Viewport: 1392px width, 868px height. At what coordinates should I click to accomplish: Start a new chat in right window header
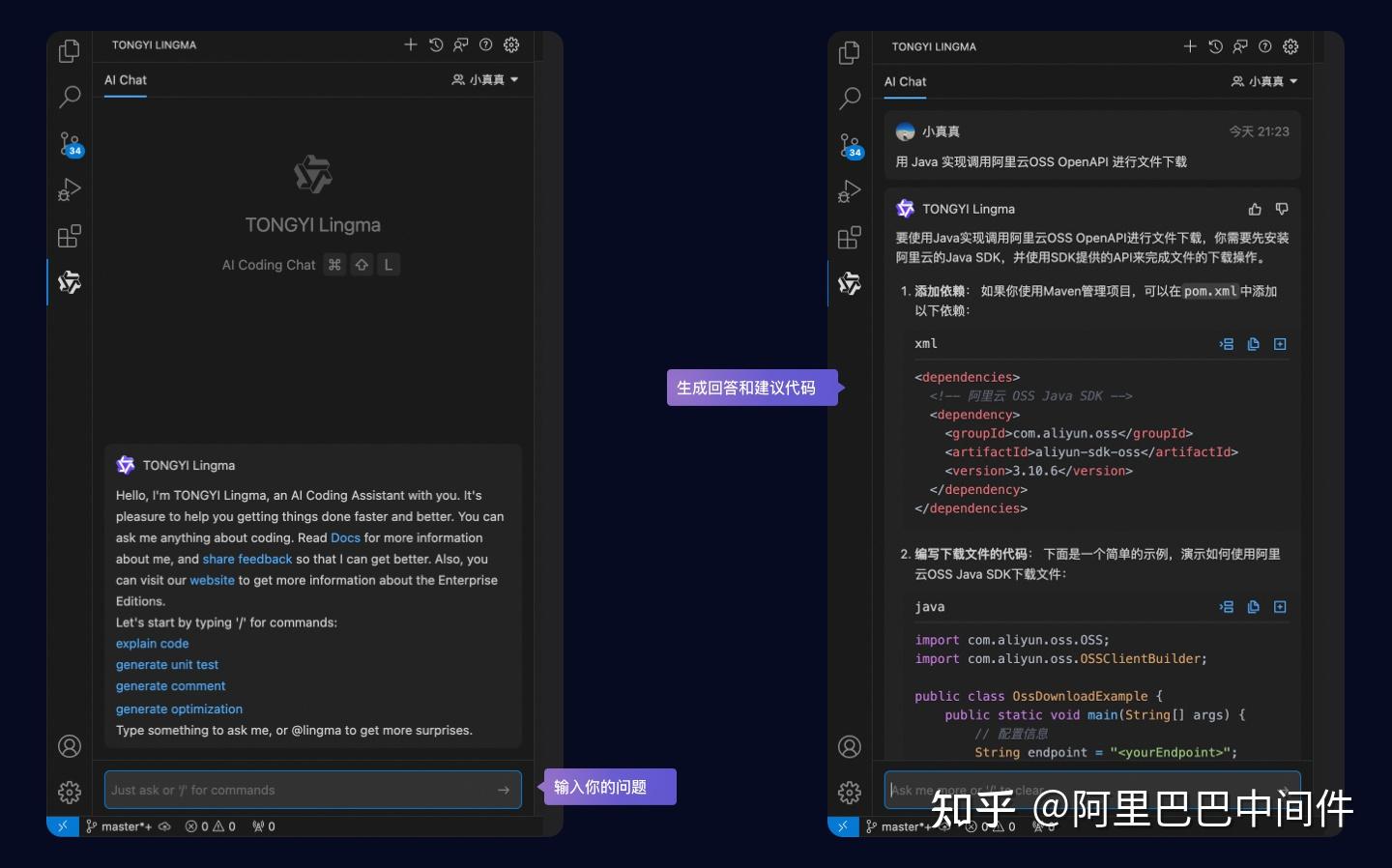tap(1190, 46)
